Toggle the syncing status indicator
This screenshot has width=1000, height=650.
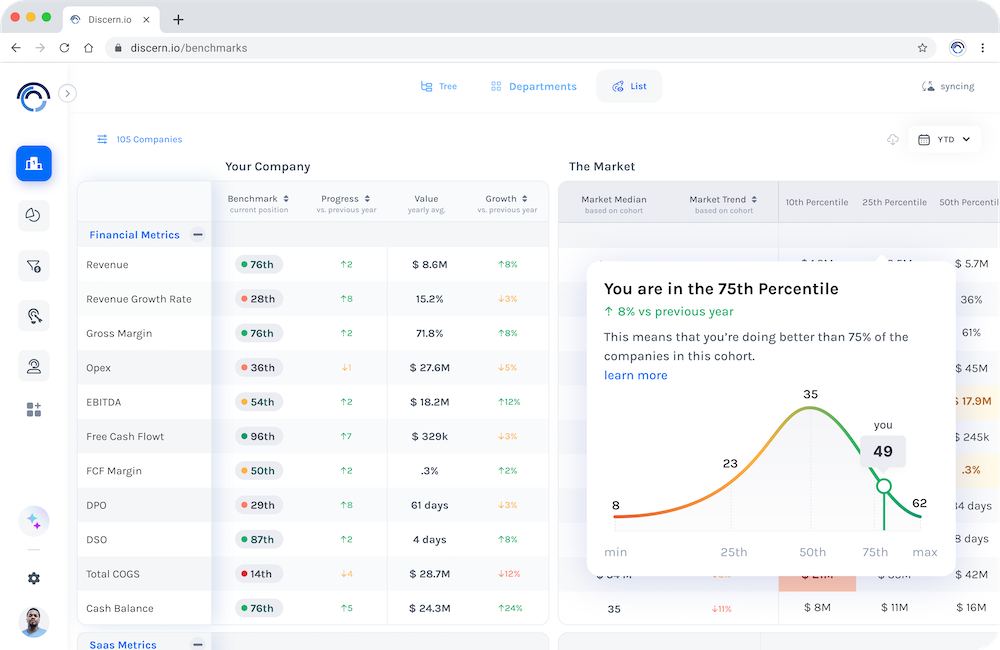click(946, 87)
